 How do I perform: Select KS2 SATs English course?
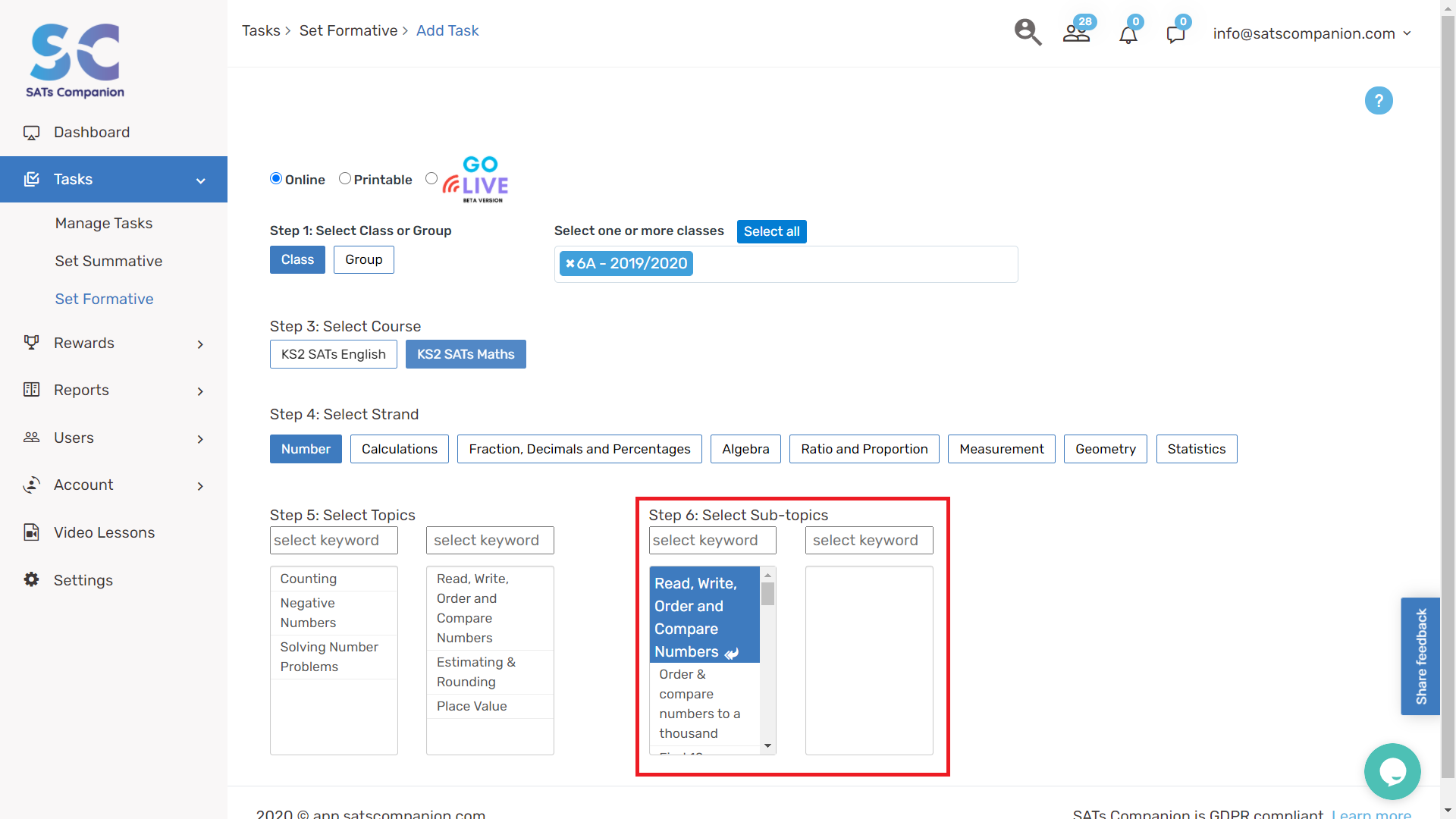334,354
